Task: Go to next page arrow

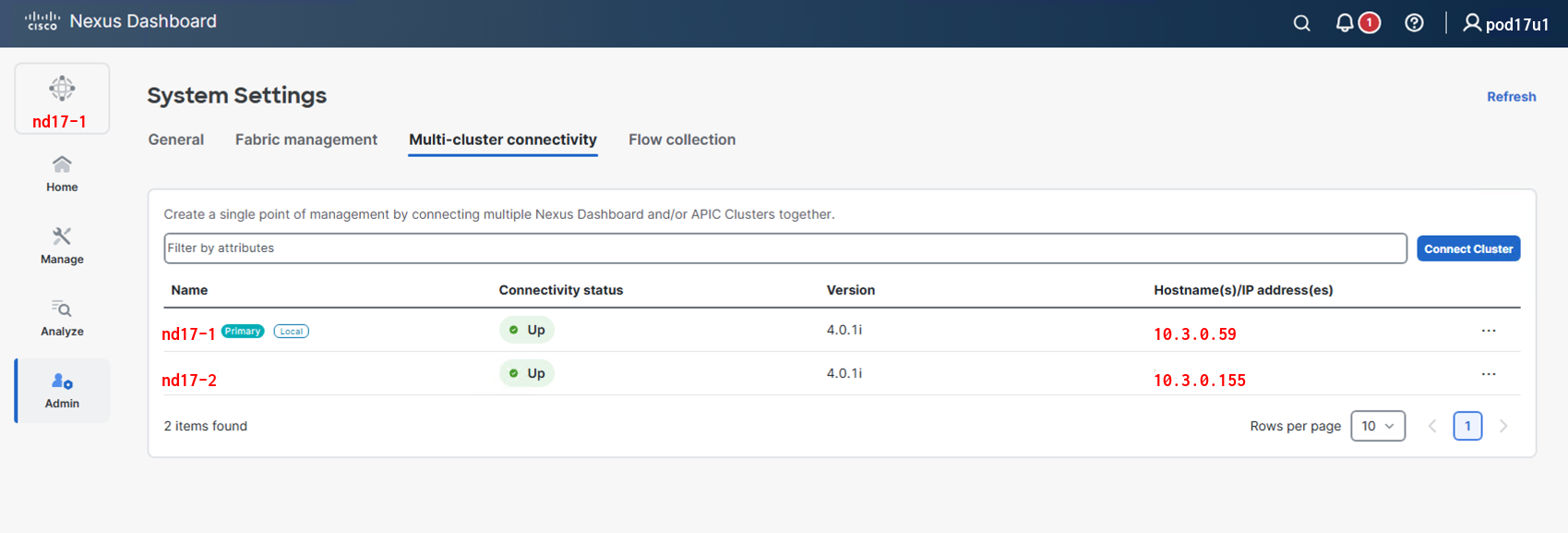Action: pos(1503,426)
